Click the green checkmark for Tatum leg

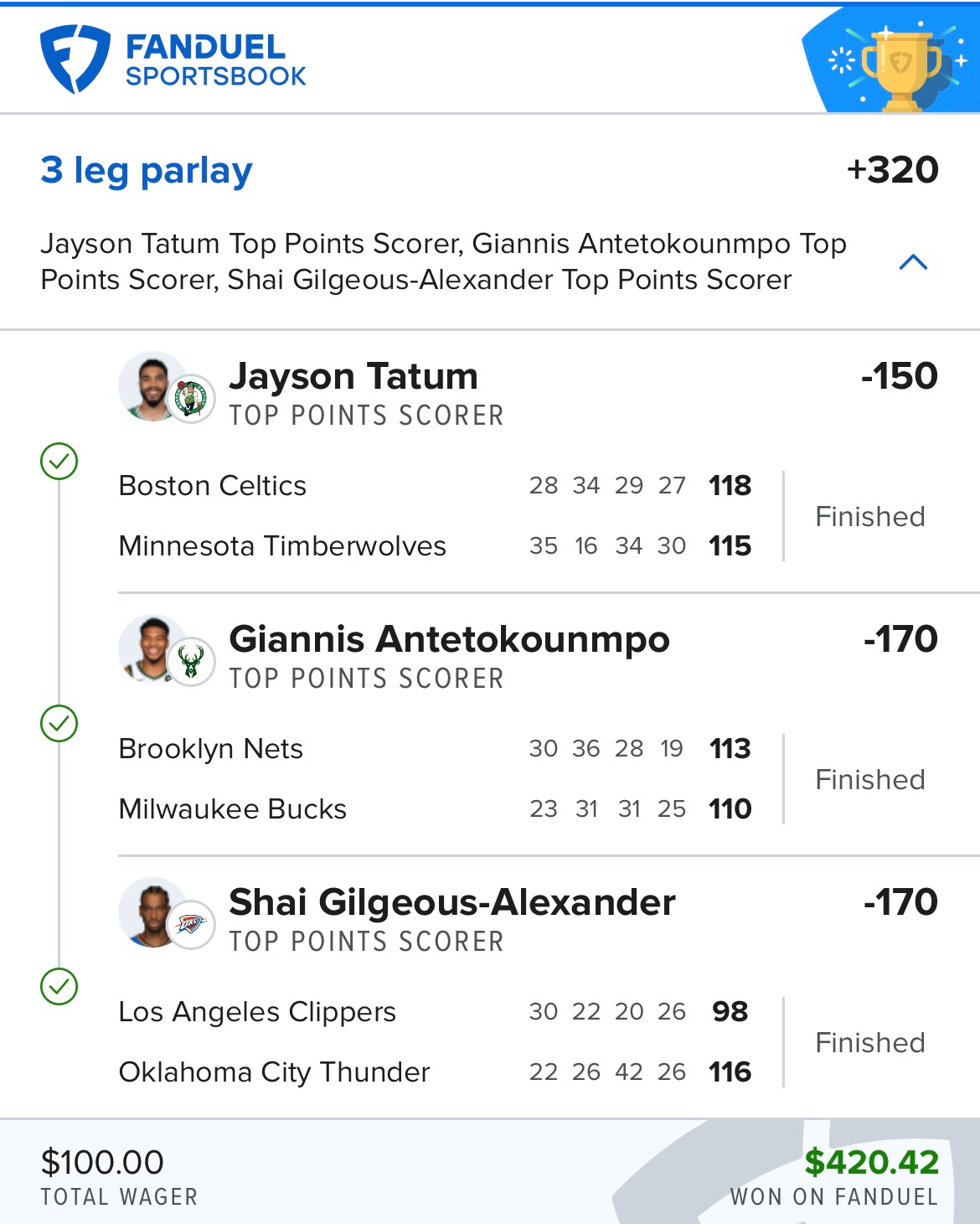tap(59, 461)
